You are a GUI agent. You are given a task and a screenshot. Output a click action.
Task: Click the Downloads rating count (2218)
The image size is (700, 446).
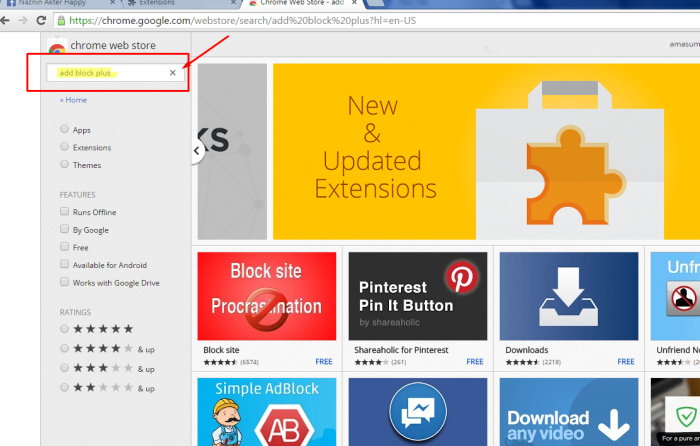point(551,362)
